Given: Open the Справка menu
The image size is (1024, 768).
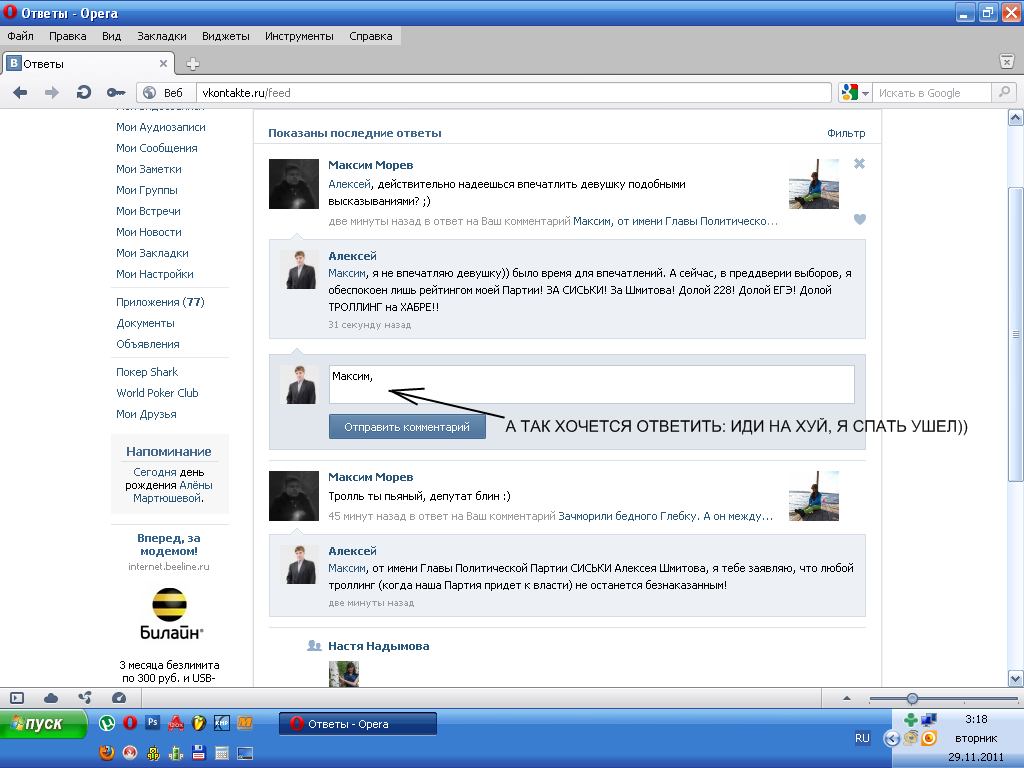Looking at the screenshot, I should [370, 36].
